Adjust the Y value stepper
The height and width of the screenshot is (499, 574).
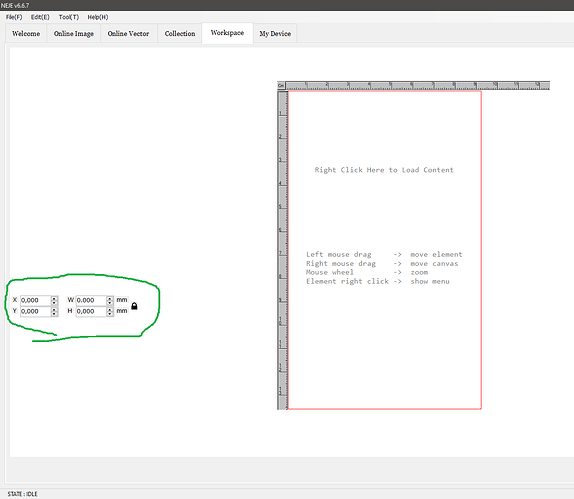click(x=54, y=312)
